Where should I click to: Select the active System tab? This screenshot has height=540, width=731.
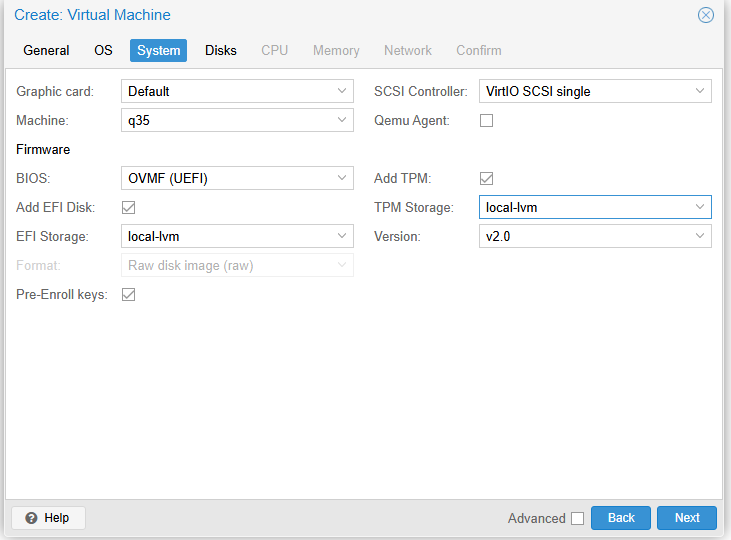[159, 50]
